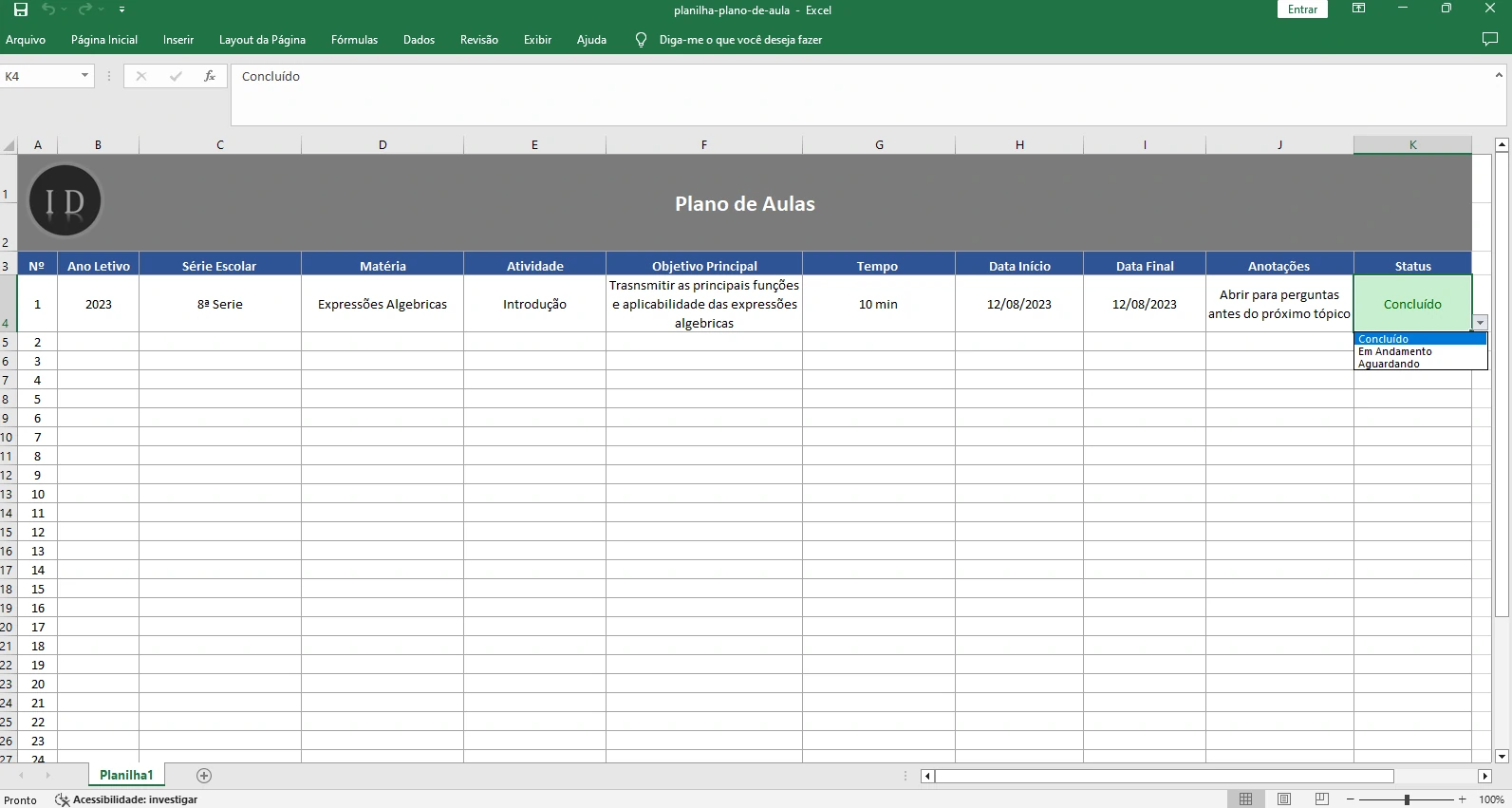Open the Insert Function dialog
This screenshot has height=808, width=1512.
pyautogui.click(x=210, y=76)
